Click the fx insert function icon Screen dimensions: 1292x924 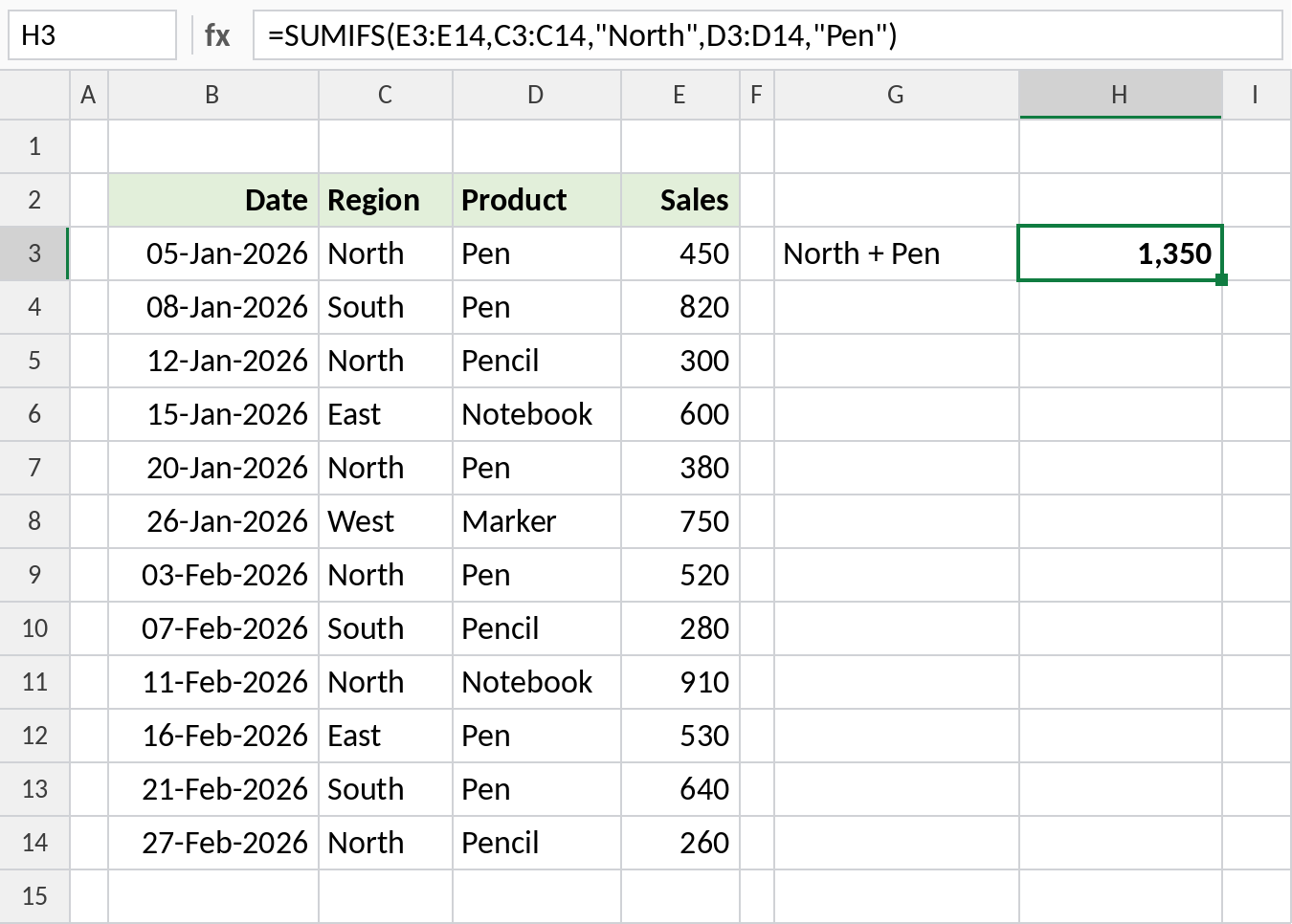click(x=217, y=35)
